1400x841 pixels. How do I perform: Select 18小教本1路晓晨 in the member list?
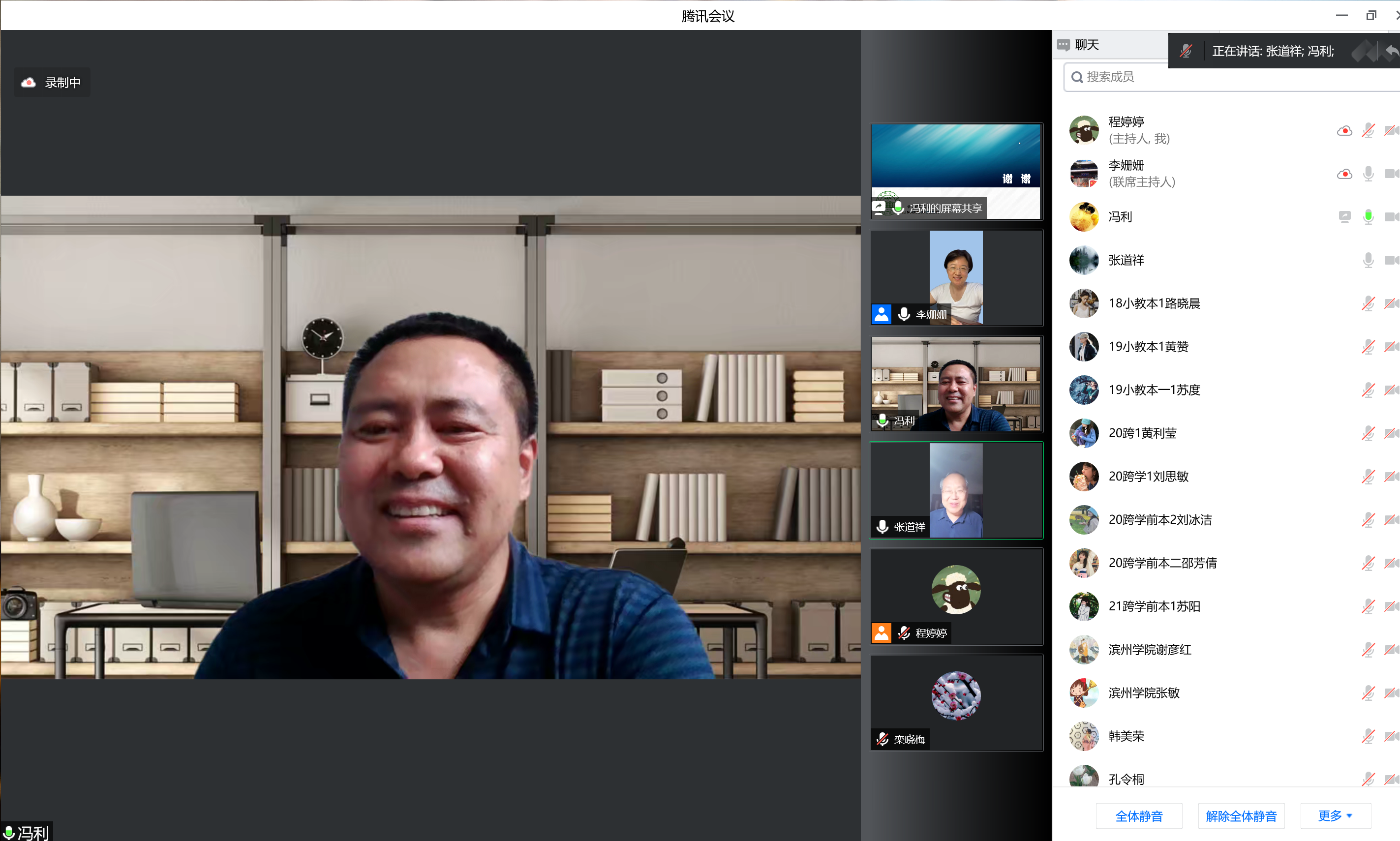(x=1154, y=303)
